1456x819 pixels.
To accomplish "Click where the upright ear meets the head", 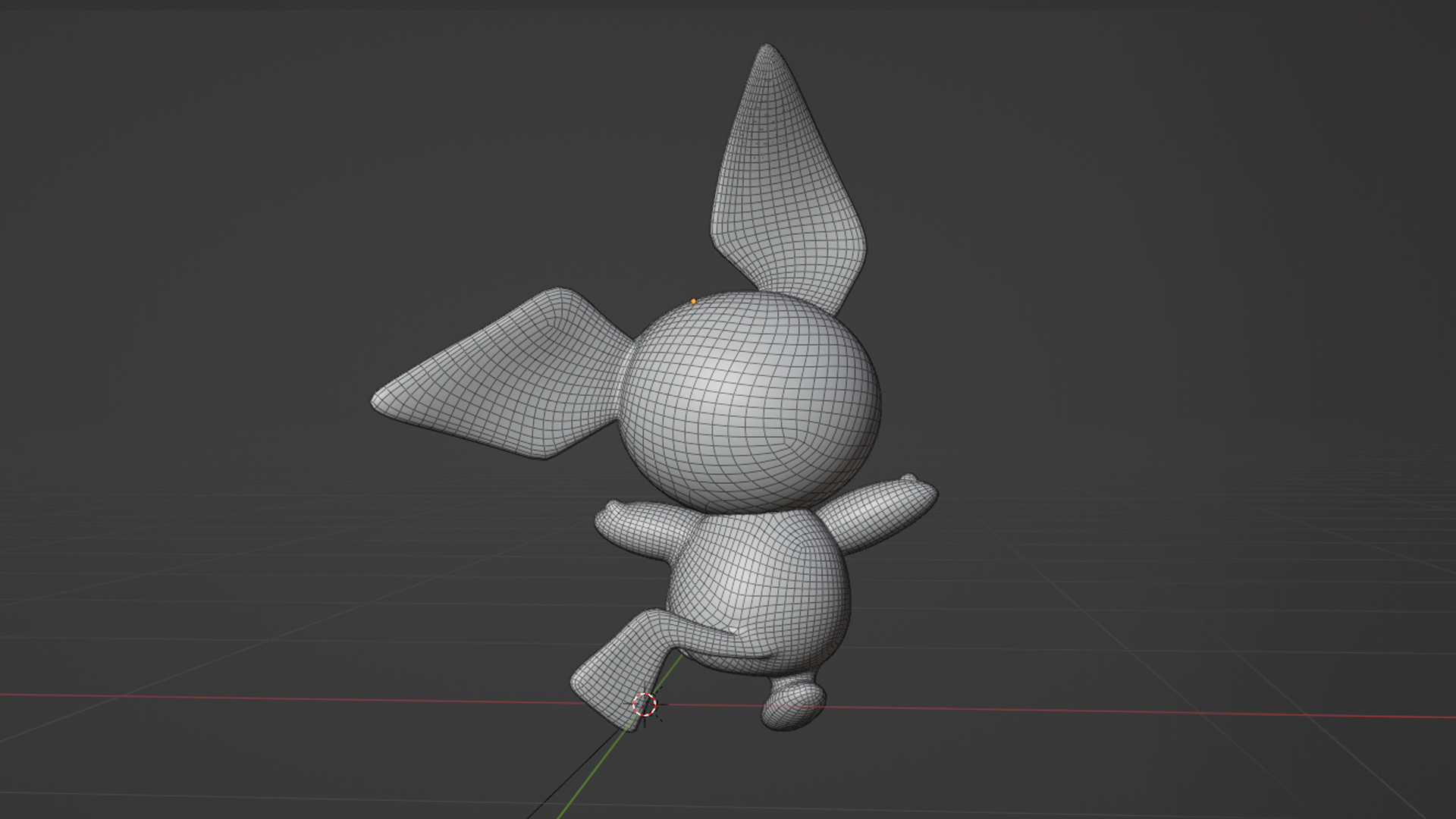I will click(796, 297).
